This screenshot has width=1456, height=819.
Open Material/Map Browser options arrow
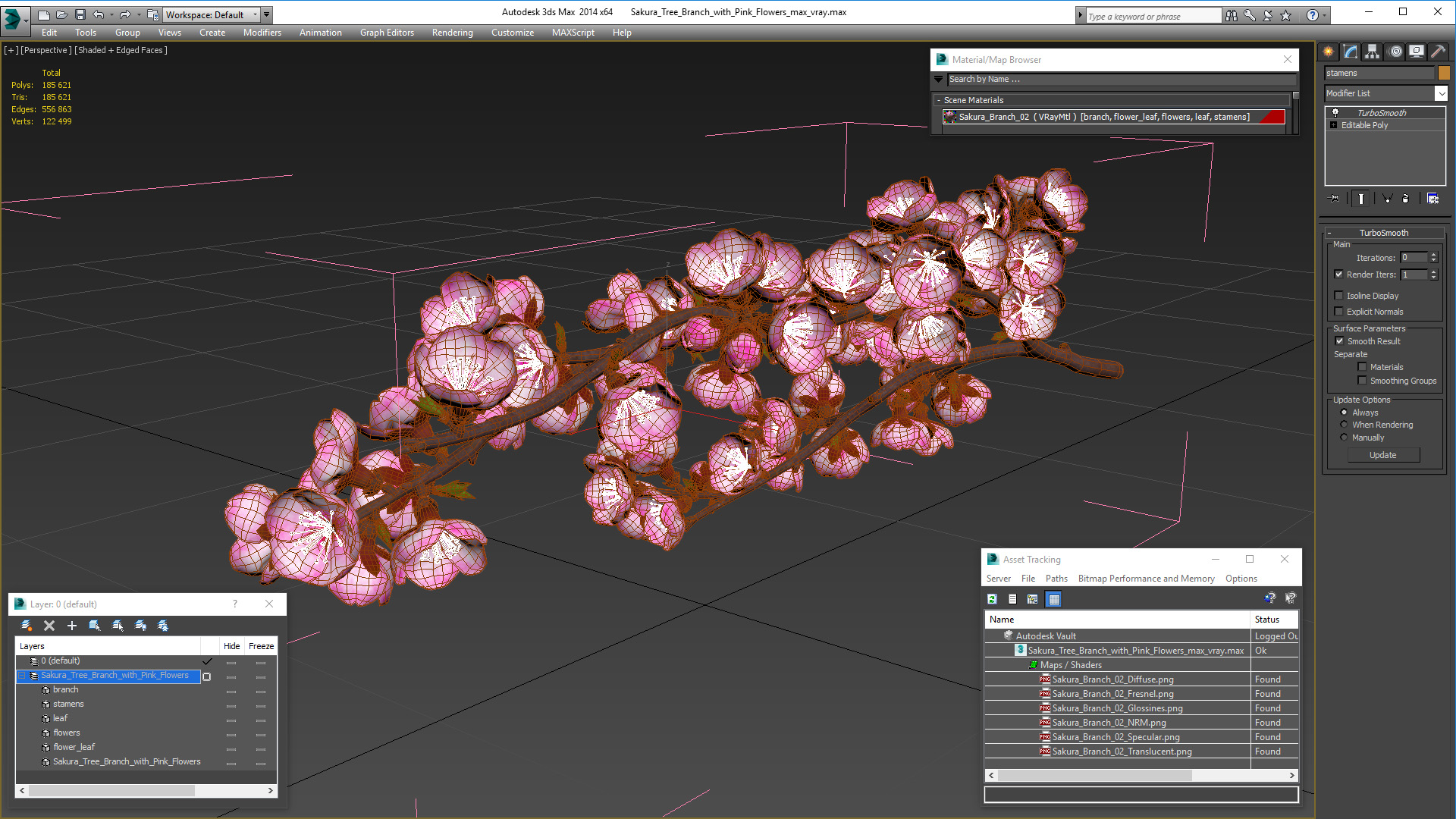point(939,79)
